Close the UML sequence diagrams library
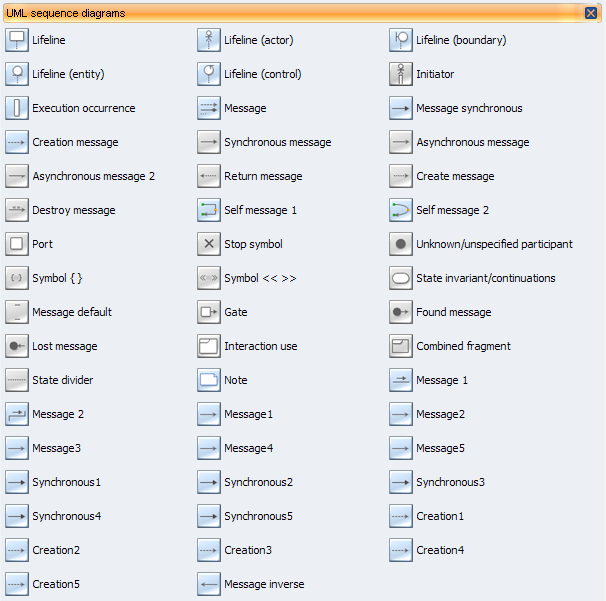Screen dimensions: 606x601 point(591,13)
